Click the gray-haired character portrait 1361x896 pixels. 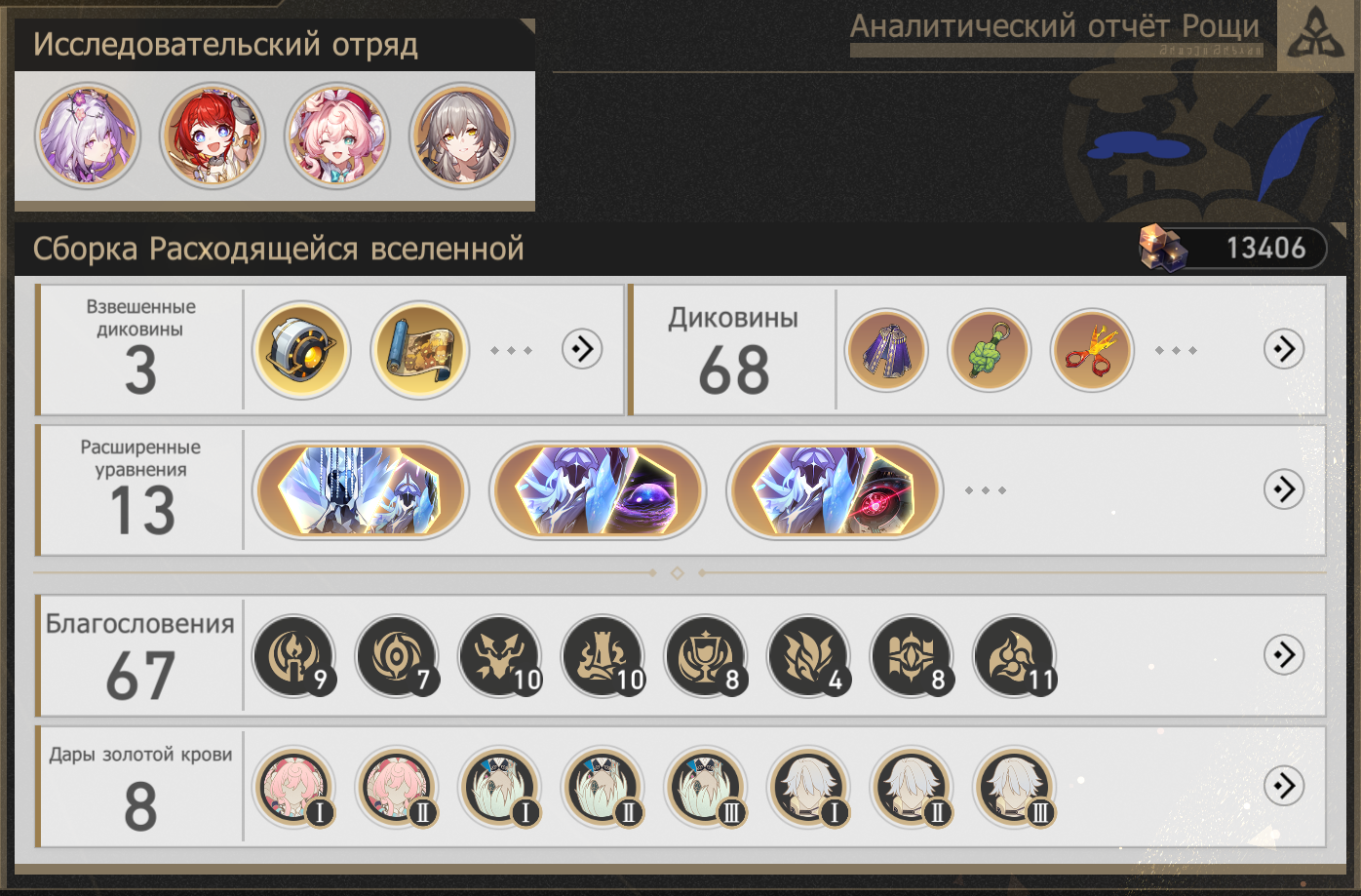click(x=462, y=136)
